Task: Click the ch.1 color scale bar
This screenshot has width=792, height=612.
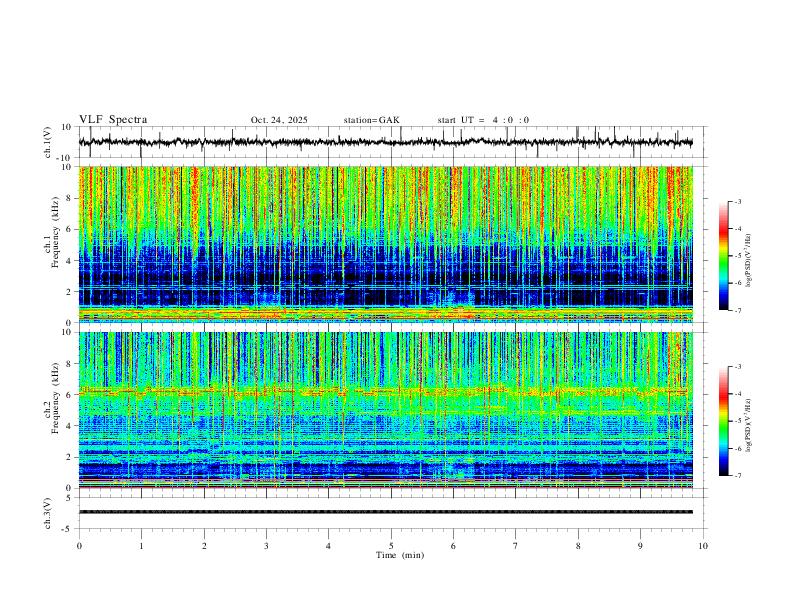Action: tap(723, 256)
